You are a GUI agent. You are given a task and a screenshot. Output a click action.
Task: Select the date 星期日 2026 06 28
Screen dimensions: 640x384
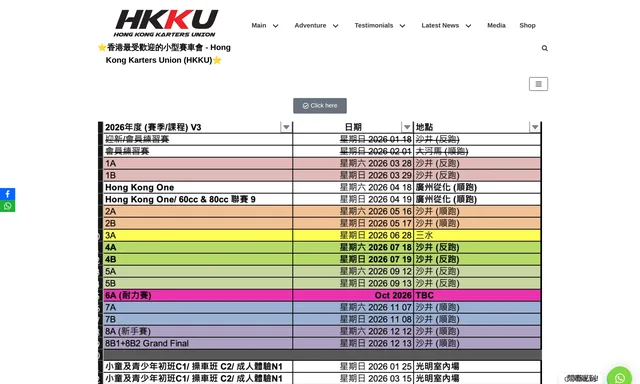point(353,235)
